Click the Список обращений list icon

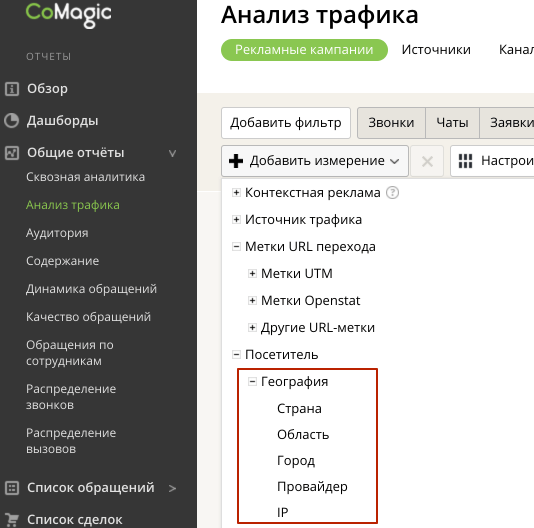click(12, 488)
